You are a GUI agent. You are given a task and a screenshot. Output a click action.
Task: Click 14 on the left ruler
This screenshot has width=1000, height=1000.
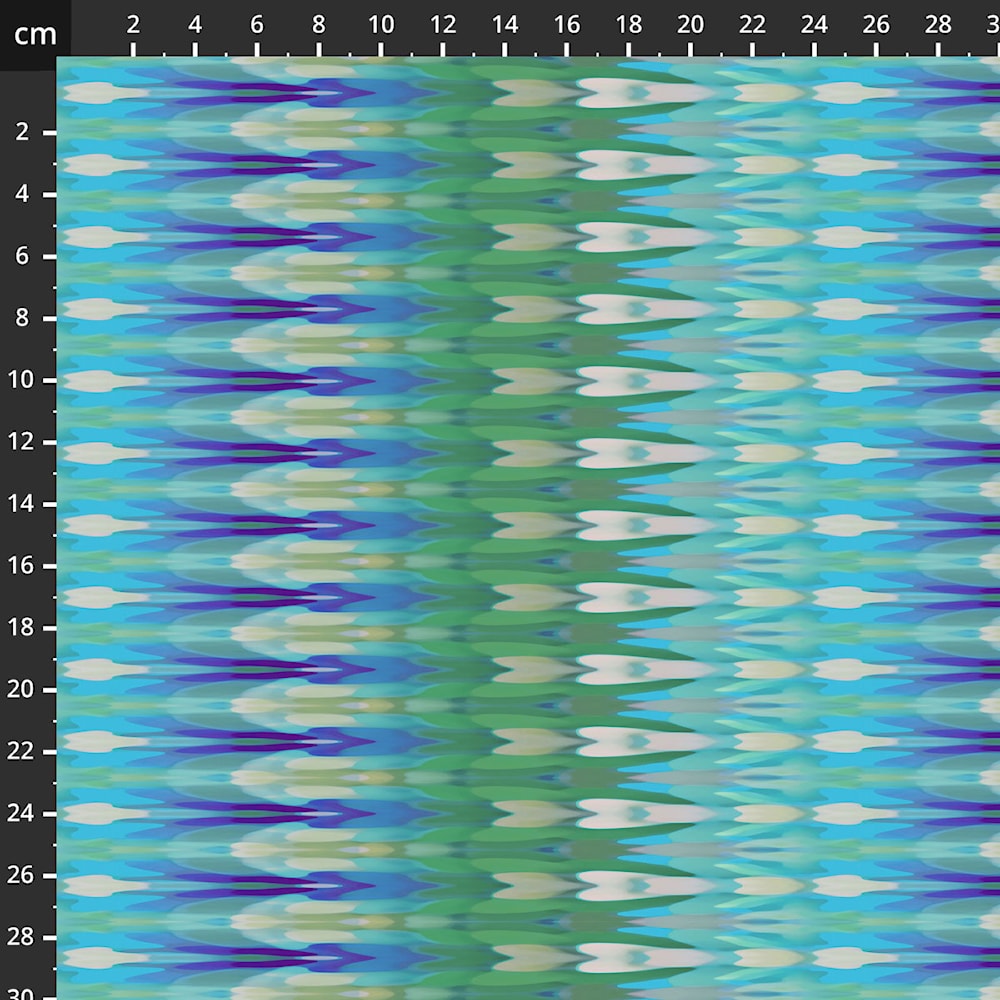click(23, 504)
